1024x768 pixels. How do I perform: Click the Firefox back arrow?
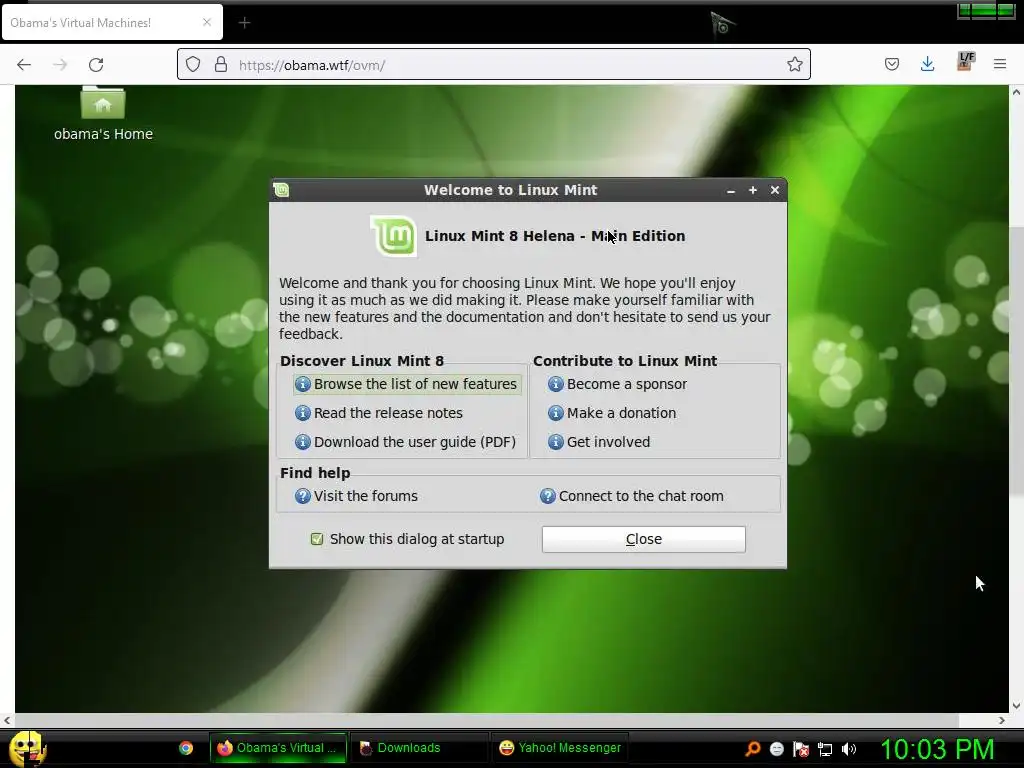24,65
